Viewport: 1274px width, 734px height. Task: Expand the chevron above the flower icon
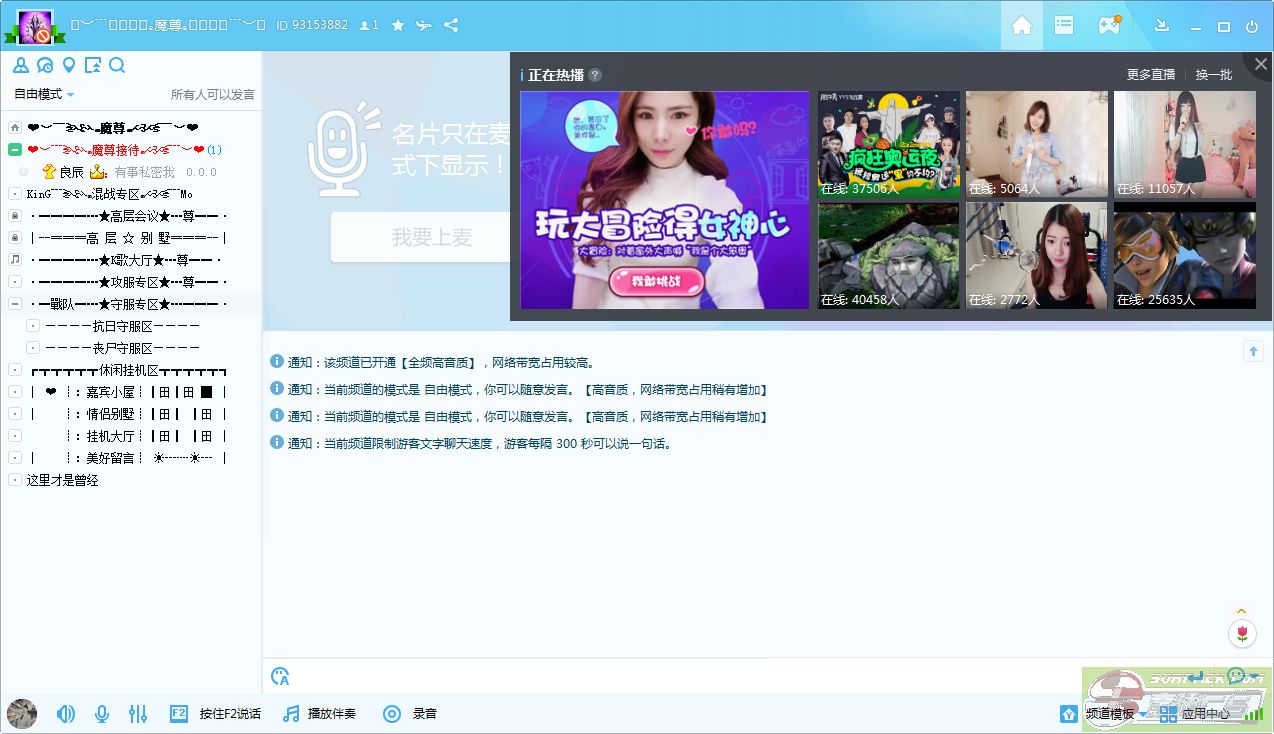click(1242, 611)
